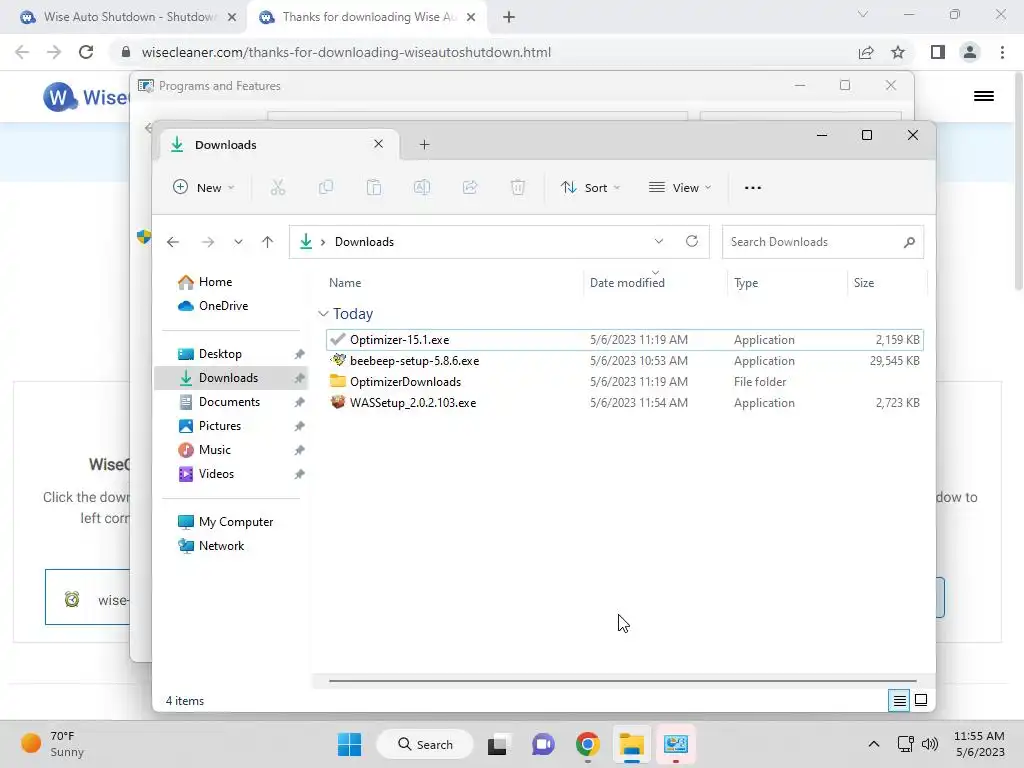Open Chrome profile icon
This screenshot has width=1024, height=768.
tap(970, 52)
